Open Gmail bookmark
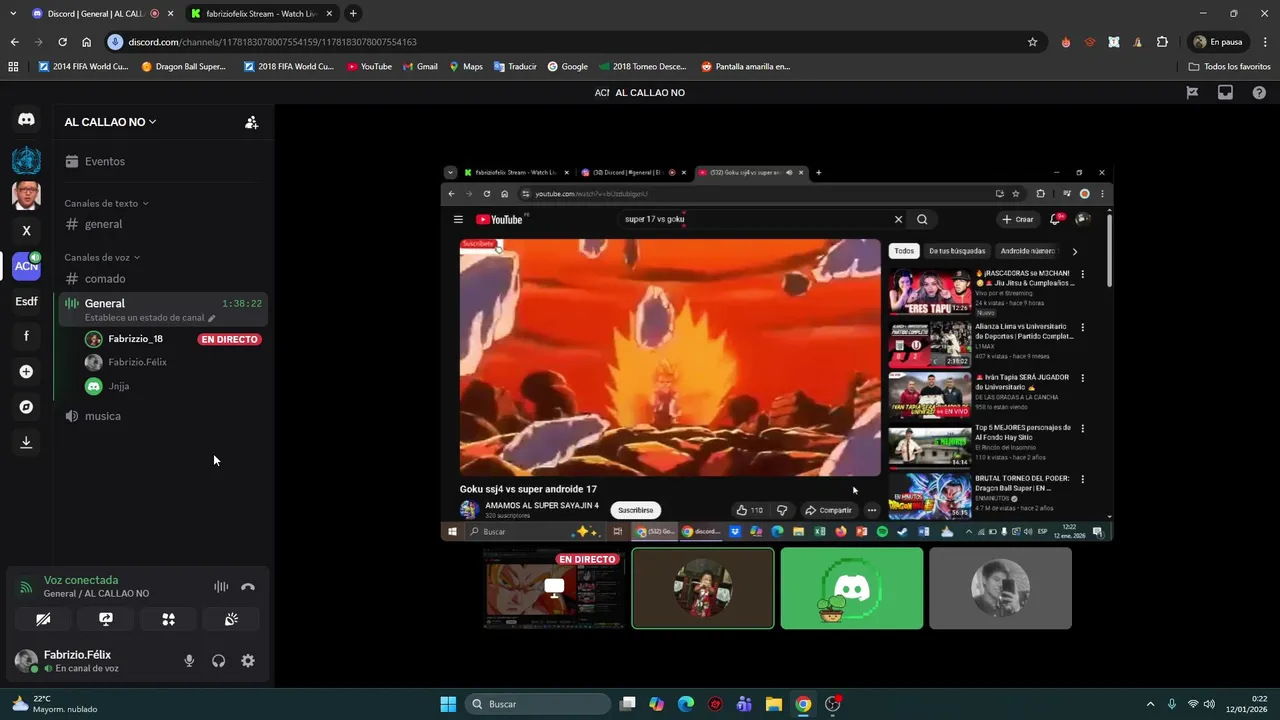1280x720 pixels. (420, 66)
